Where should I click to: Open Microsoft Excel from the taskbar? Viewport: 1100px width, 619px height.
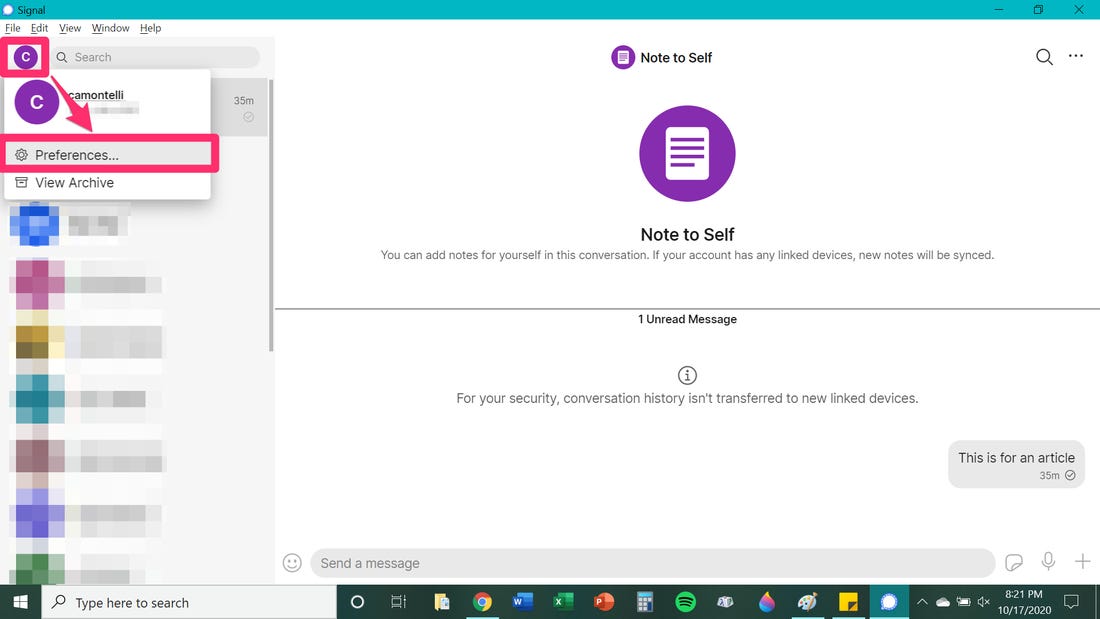[563, 602]
